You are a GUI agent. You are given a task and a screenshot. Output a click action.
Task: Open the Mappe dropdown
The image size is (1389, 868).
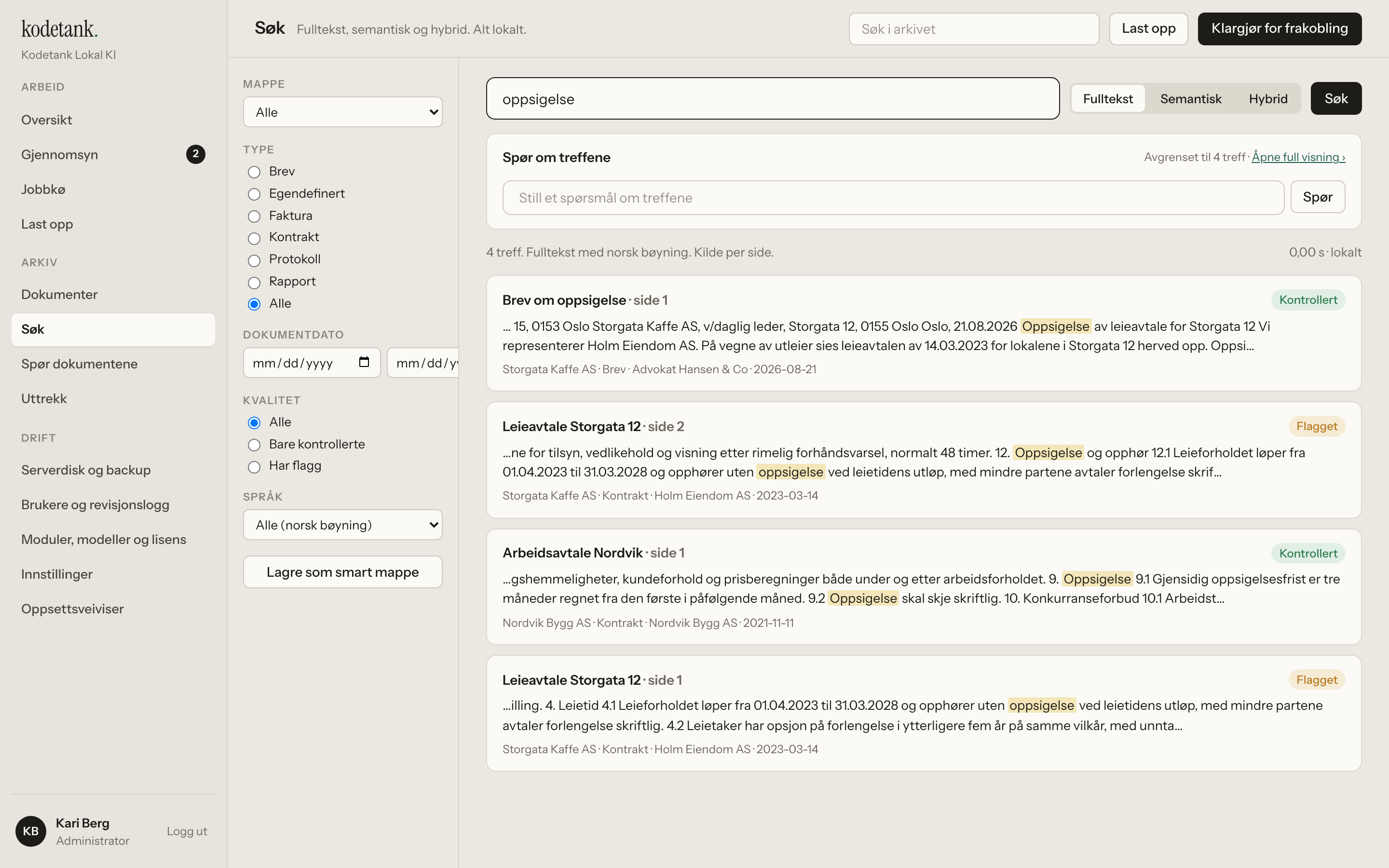pos(342,112)
